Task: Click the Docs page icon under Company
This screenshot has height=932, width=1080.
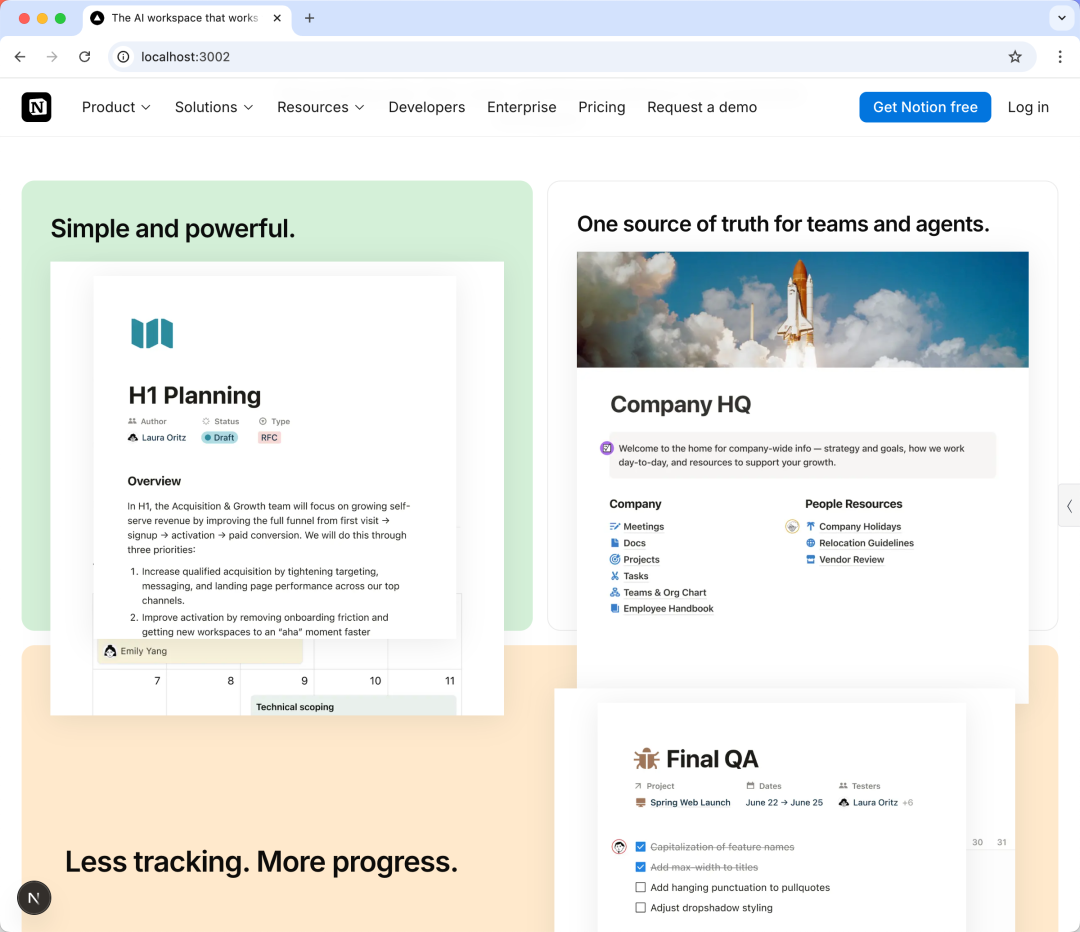Action: click(614, 543)
